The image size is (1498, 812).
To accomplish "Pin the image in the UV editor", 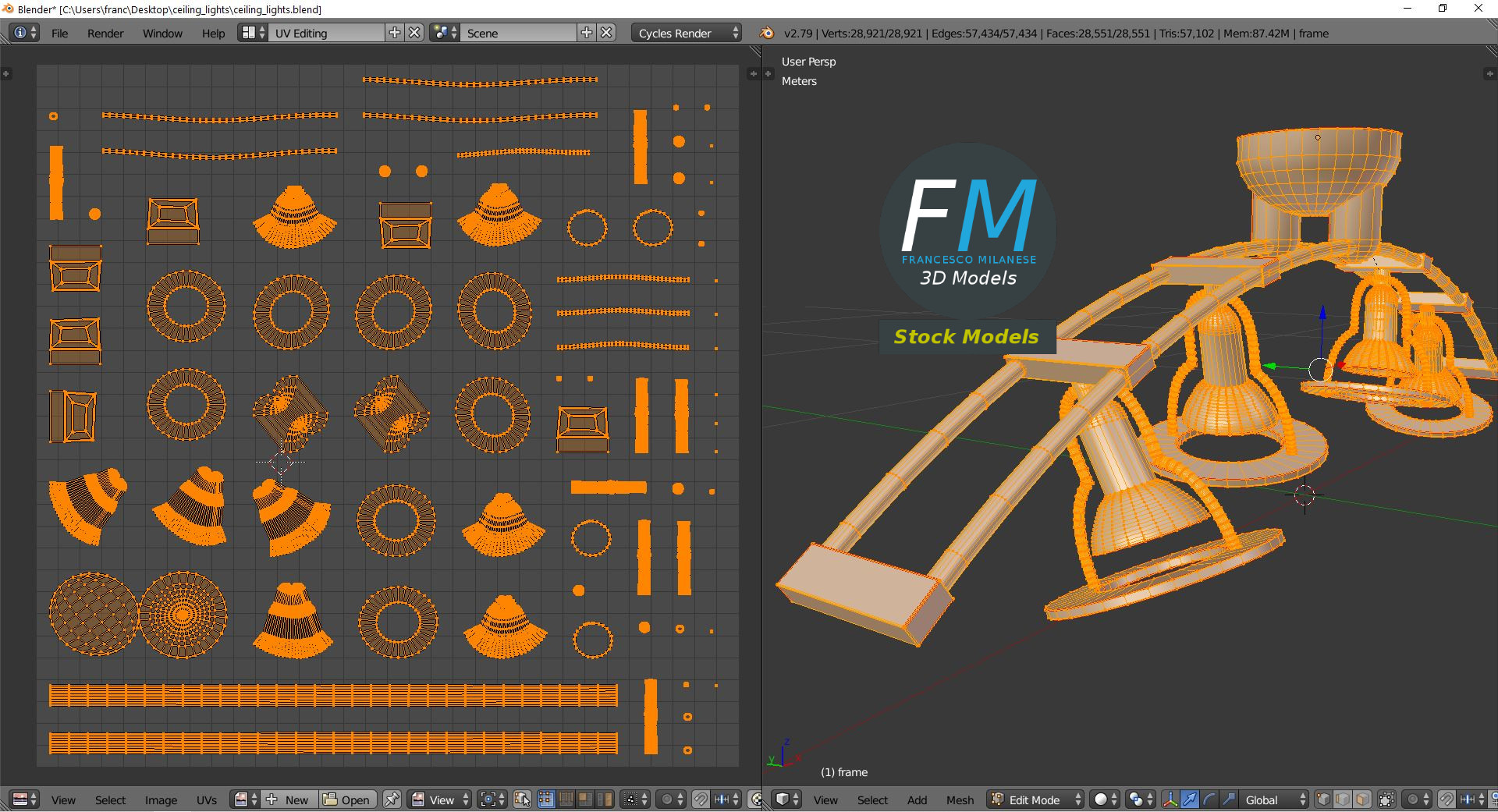I will click(x=392, y=800).
